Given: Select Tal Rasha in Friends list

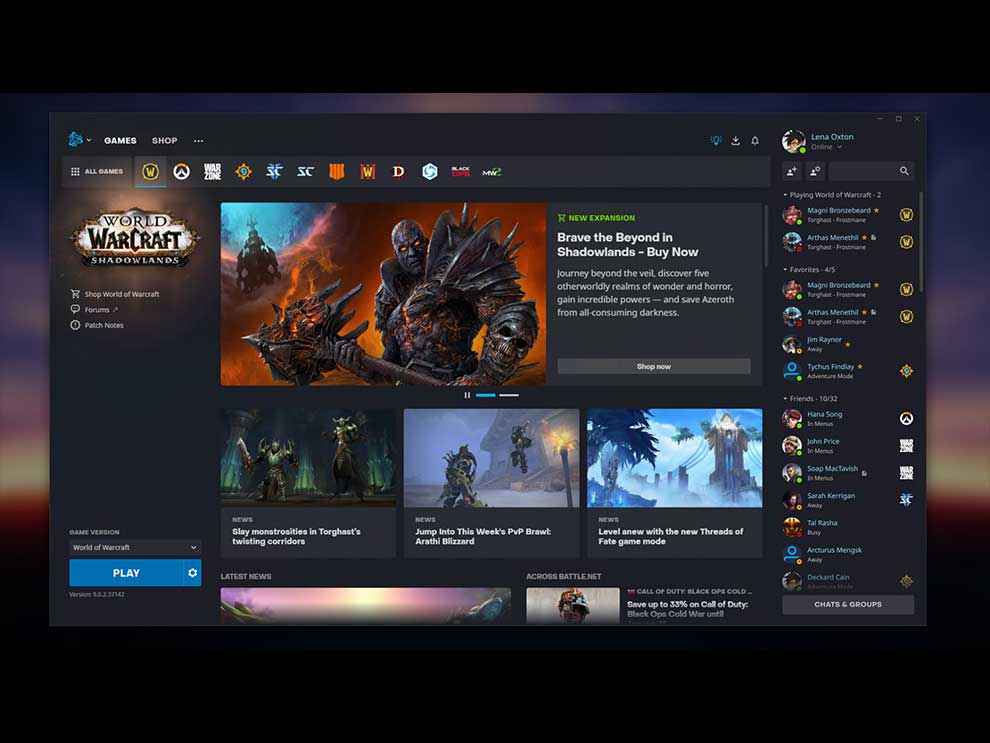Looking at the screenshot, I should (846, 527).
